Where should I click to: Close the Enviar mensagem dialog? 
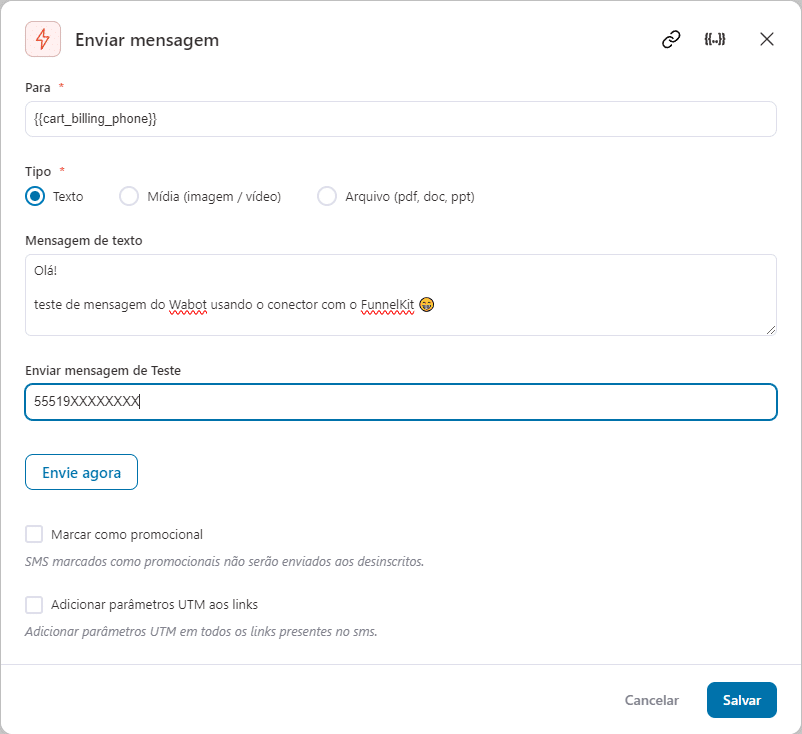coord(767,39)
